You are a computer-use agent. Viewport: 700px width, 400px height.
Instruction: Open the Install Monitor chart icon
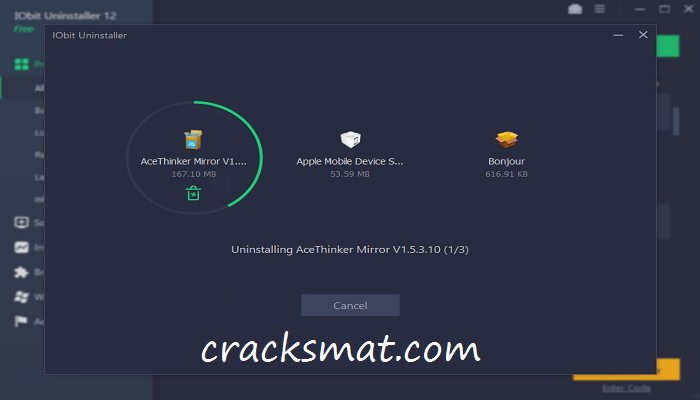(x=21, y=247)
